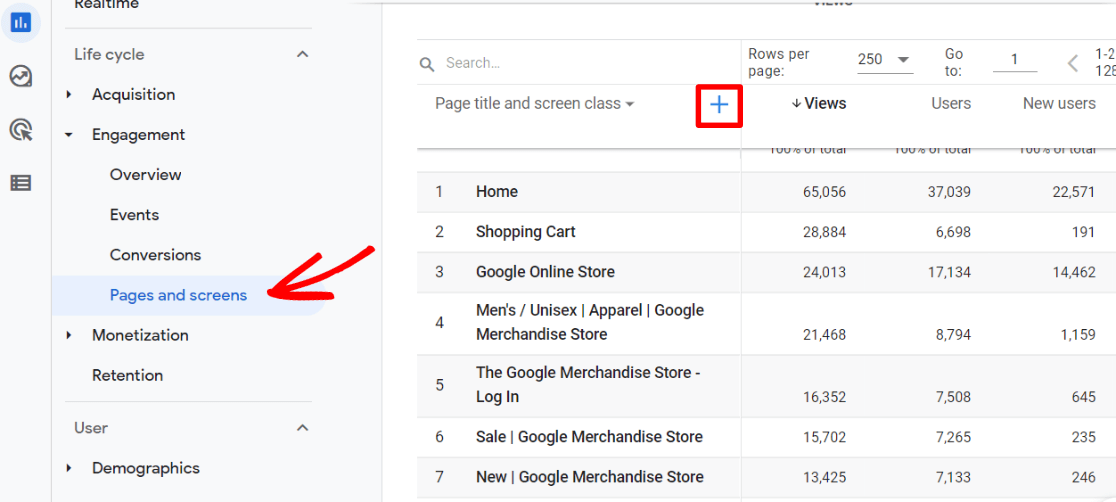
Task: Go to previous page of table rows
Action: (1073, 63)
